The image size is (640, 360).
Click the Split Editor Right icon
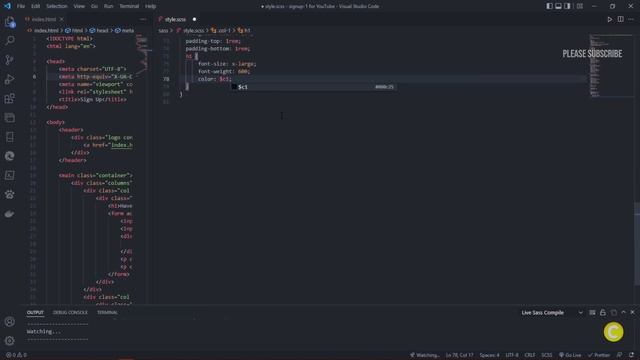pyautogui.click(x=620, y=19)
